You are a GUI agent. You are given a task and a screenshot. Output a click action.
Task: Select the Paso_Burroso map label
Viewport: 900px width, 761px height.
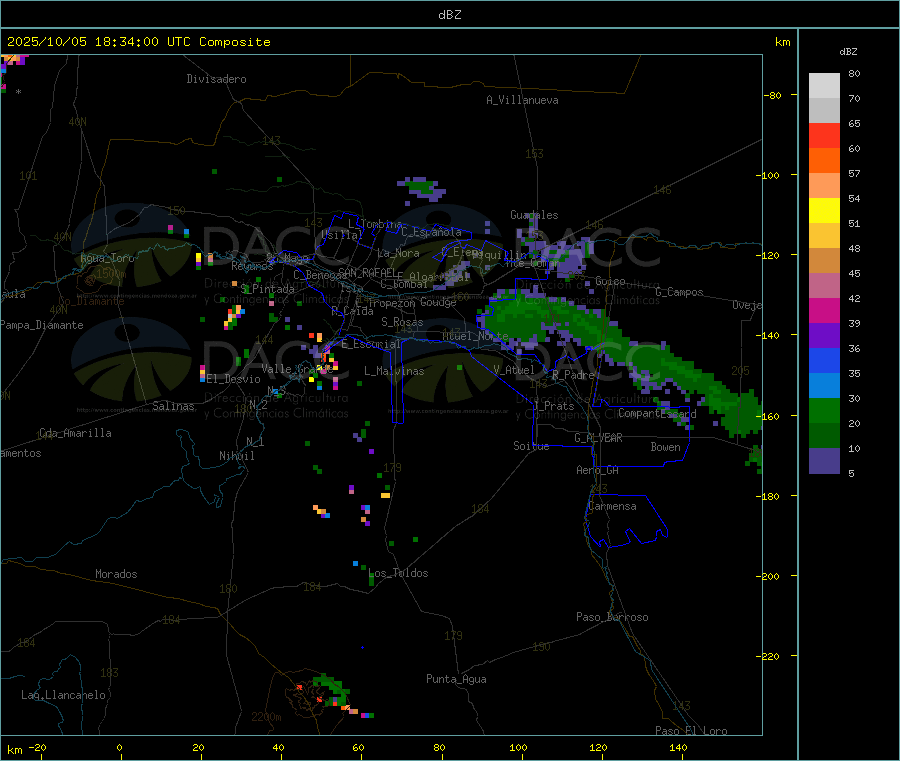tap(612, 617)
